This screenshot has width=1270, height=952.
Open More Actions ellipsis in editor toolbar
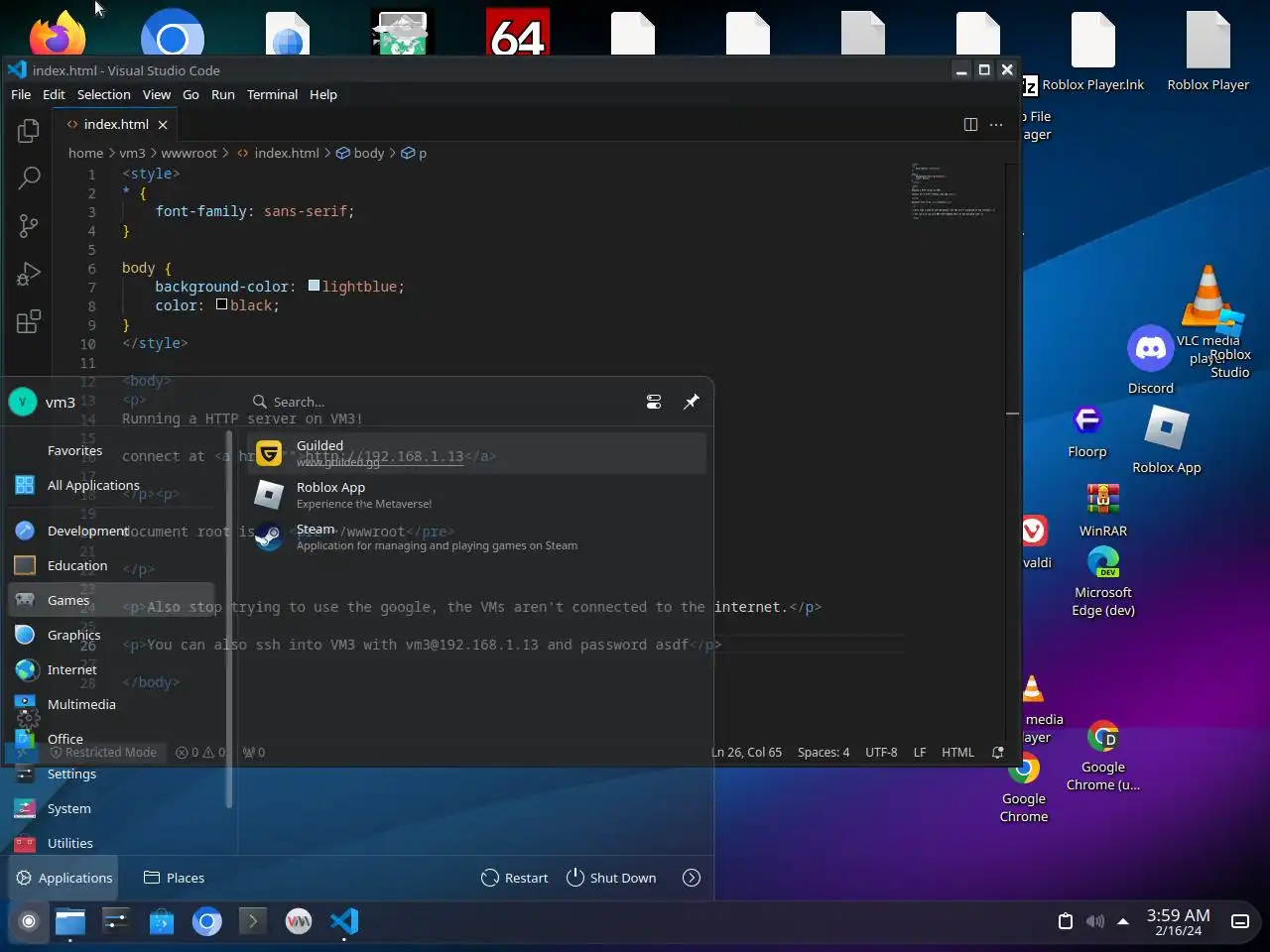[996, 124]
